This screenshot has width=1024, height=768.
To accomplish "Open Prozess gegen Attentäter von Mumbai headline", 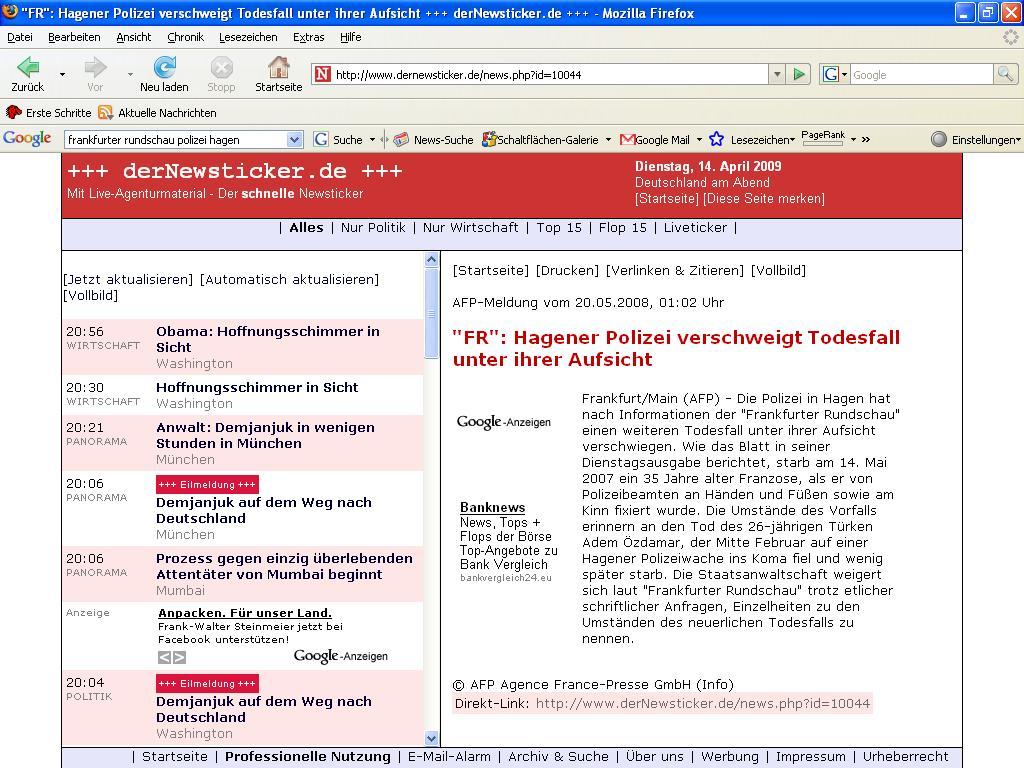I will point(284,566).
